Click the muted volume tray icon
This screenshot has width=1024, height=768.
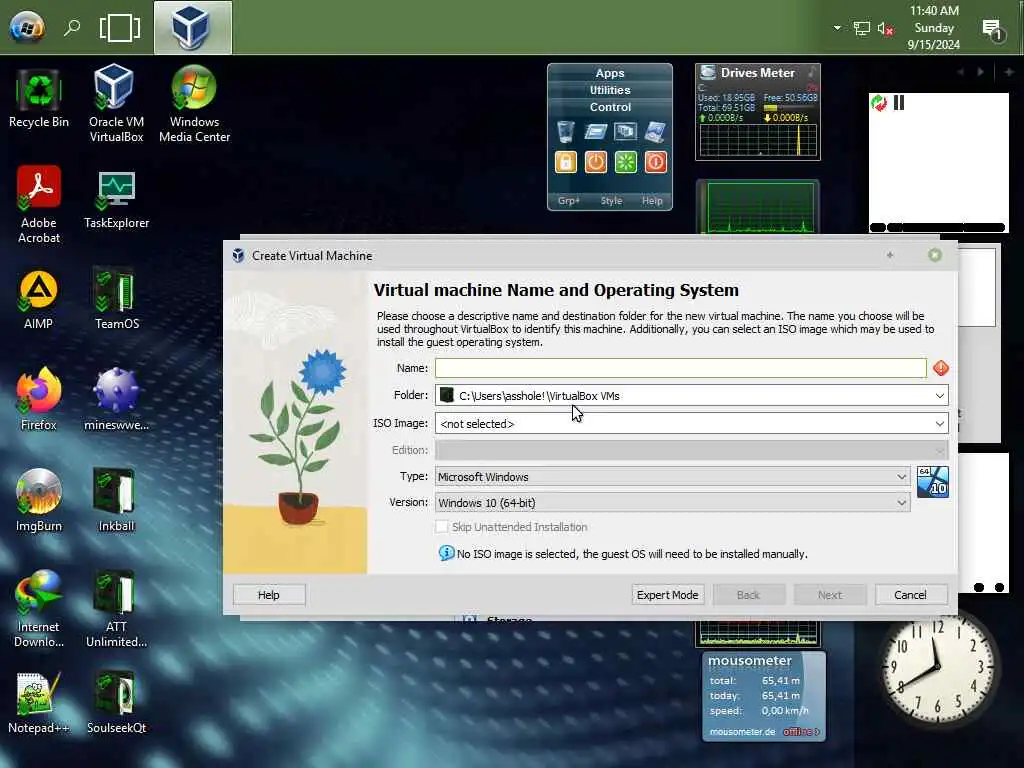(x=885, y=28)
